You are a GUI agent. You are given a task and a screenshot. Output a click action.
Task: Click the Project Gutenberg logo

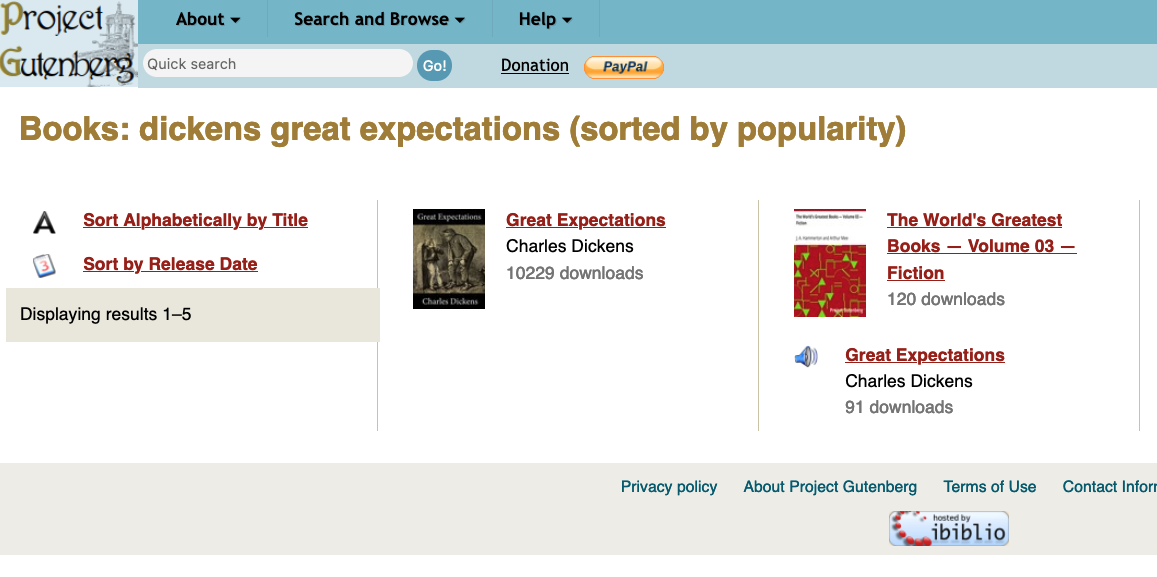(68, 43)
